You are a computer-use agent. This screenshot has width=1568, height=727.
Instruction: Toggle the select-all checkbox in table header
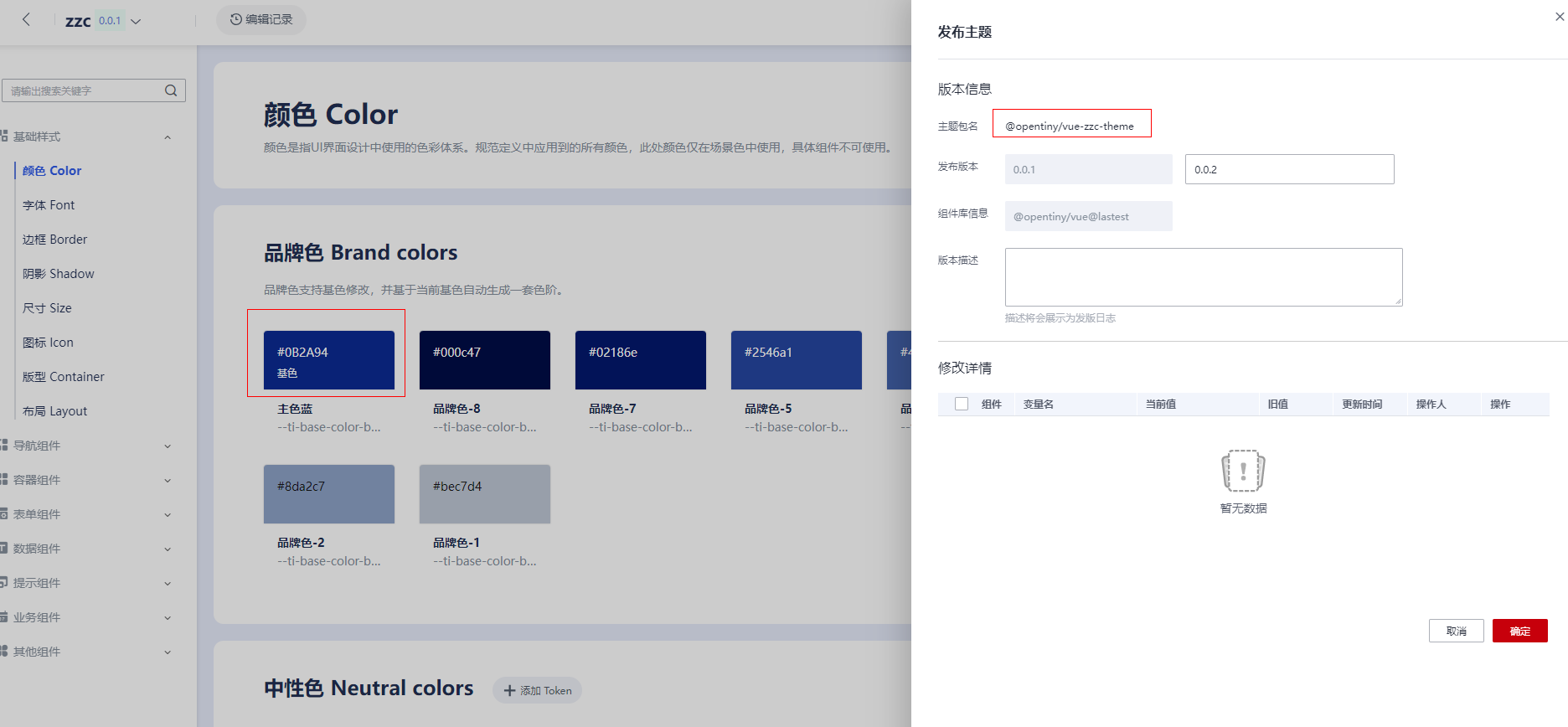[x=962, y=404]
